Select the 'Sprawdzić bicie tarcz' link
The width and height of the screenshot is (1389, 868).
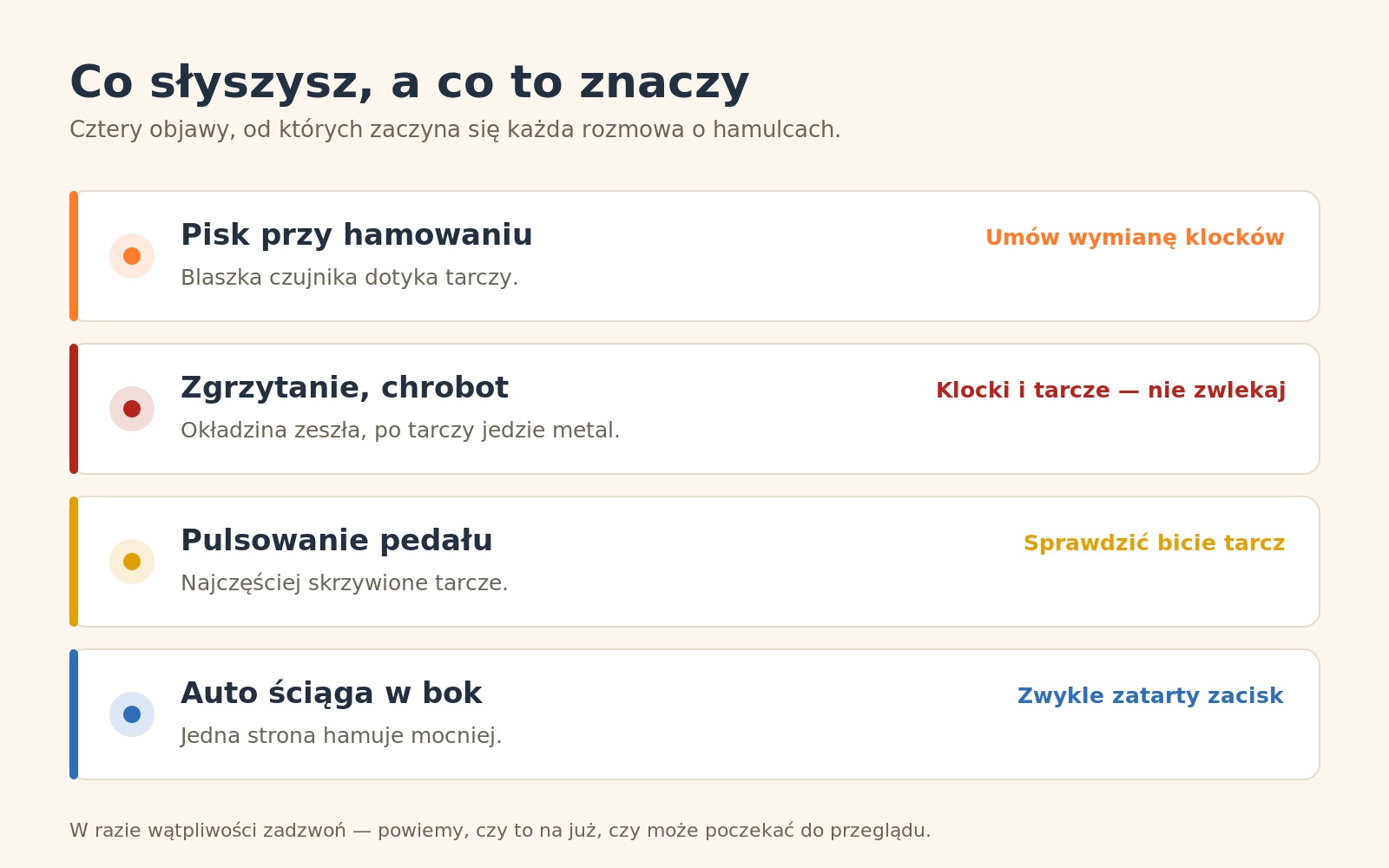(x=1154, y=543)
